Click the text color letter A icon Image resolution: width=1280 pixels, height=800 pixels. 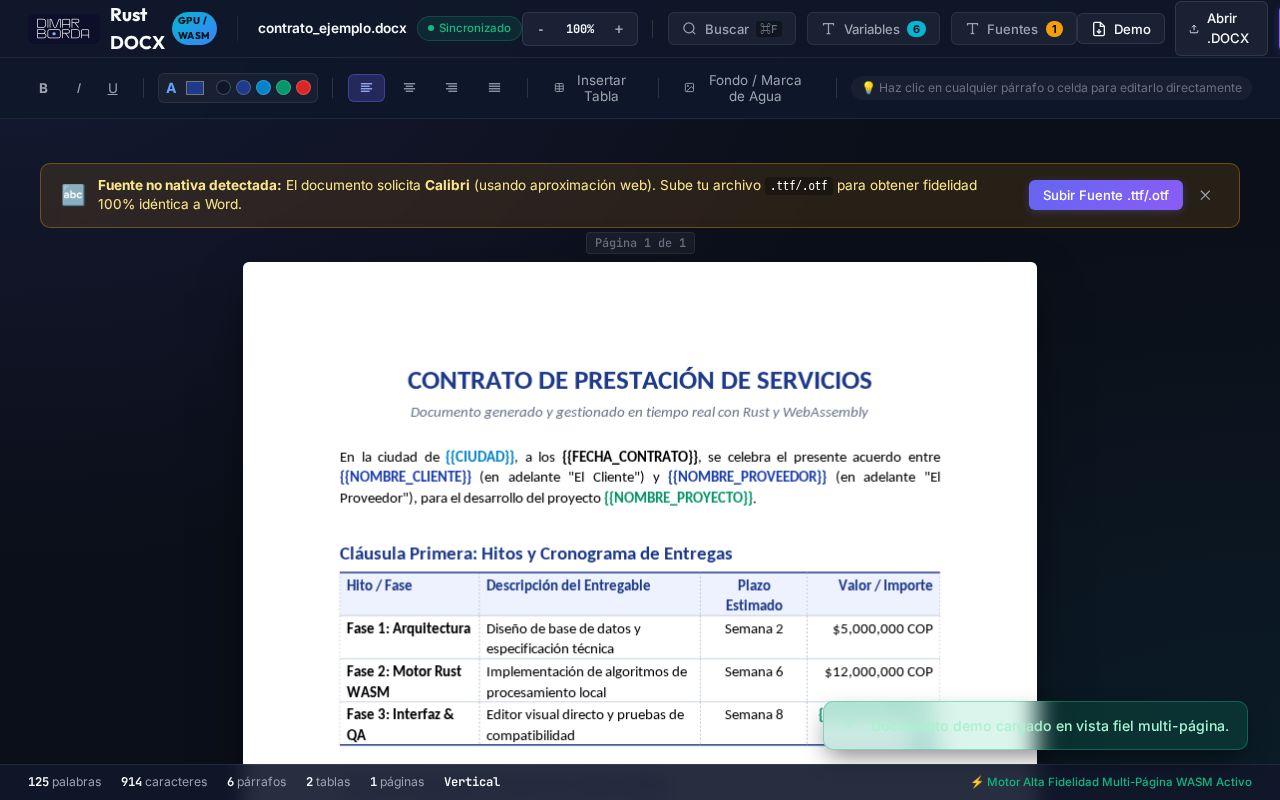tap(171, 88)
